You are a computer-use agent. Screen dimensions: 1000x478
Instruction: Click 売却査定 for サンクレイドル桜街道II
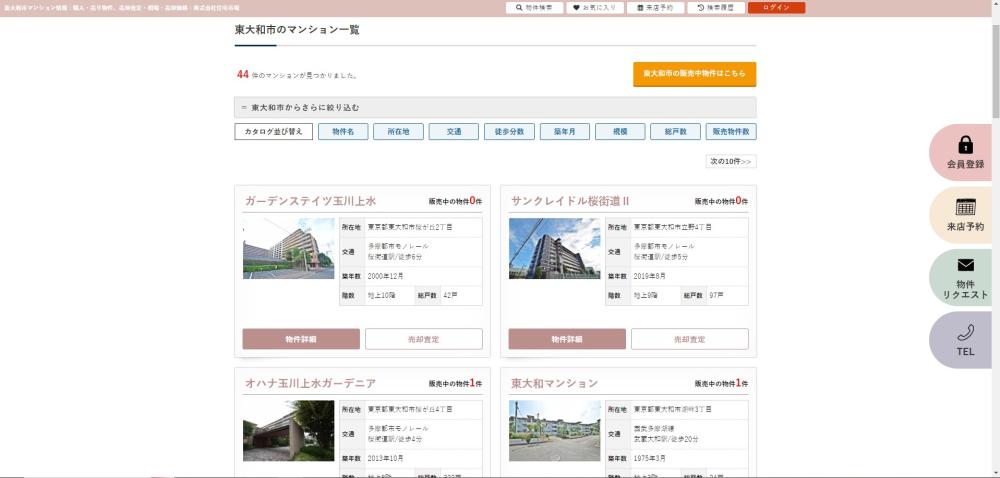690,339
